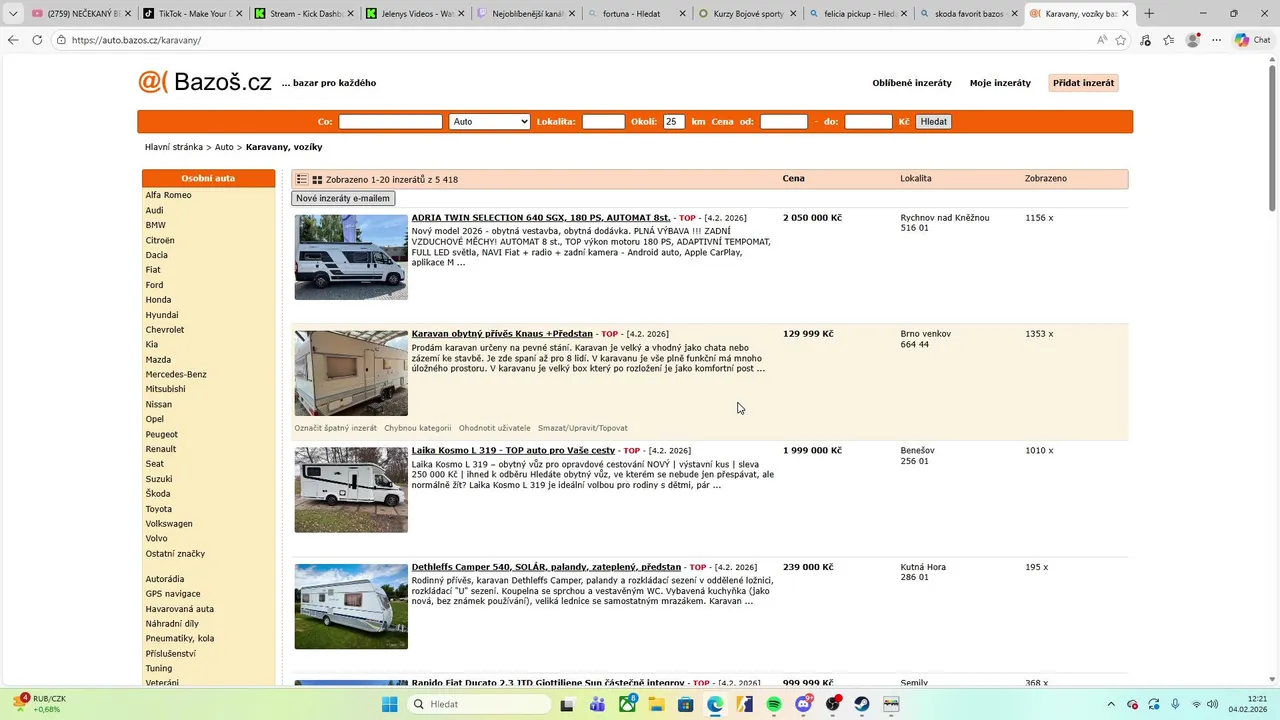Click the Cena do input field

[x=868, y=121]
